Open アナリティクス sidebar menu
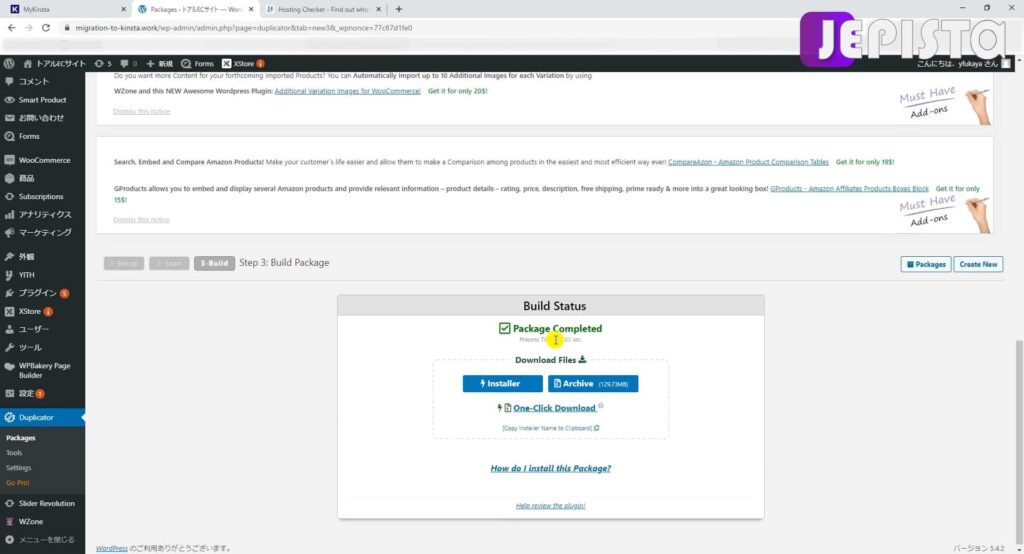 (42, 214)
